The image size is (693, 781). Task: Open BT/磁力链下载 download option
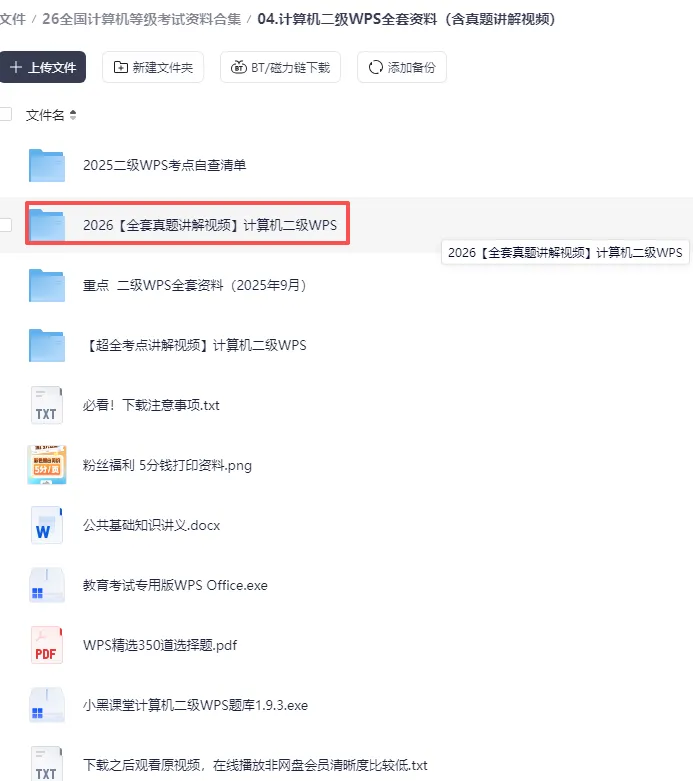[280, 67]
